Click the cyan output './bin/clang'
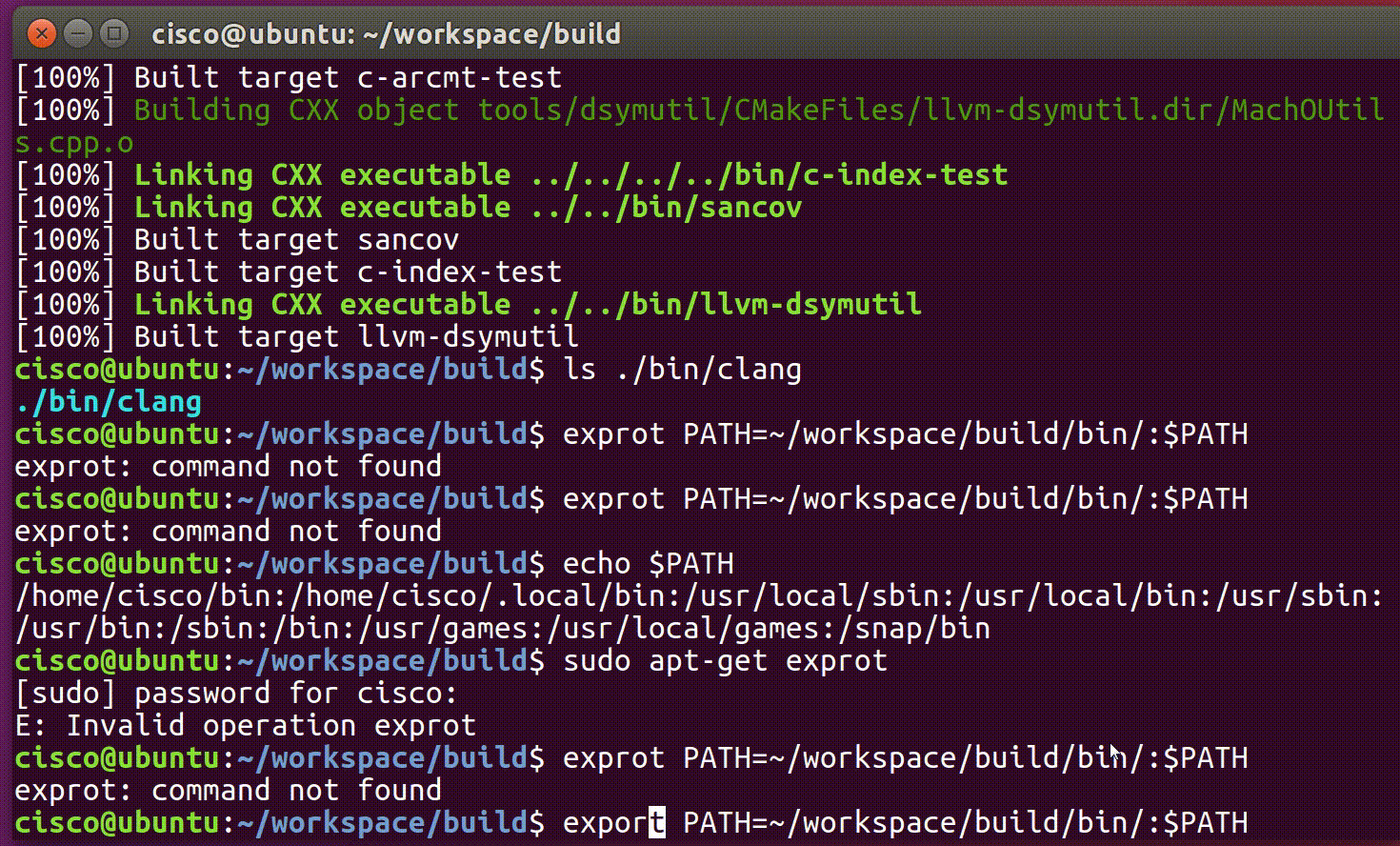 (x=109, y=402)
